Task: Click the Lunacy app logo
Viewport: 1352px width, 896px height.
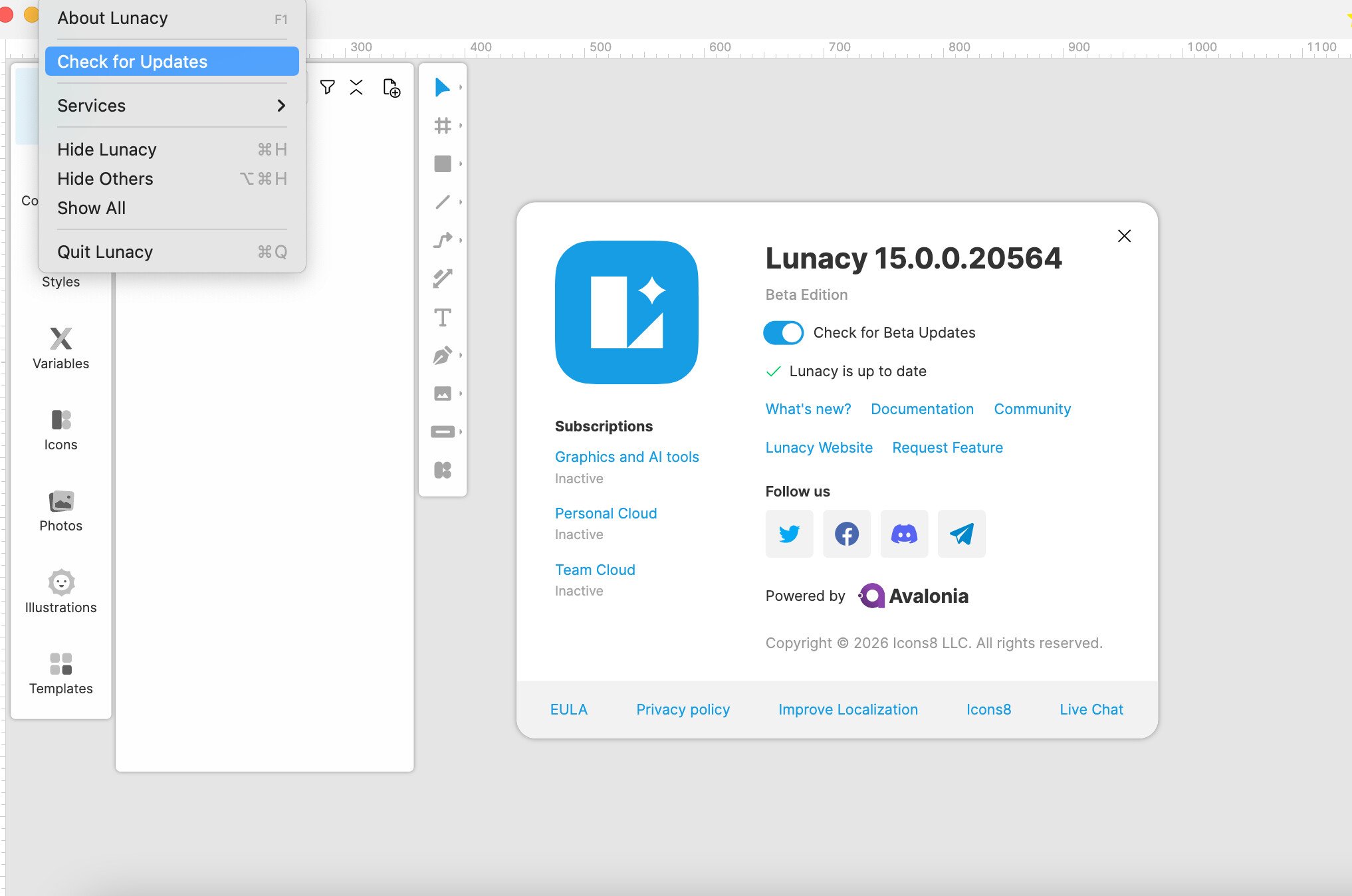Action: [627, 312]
